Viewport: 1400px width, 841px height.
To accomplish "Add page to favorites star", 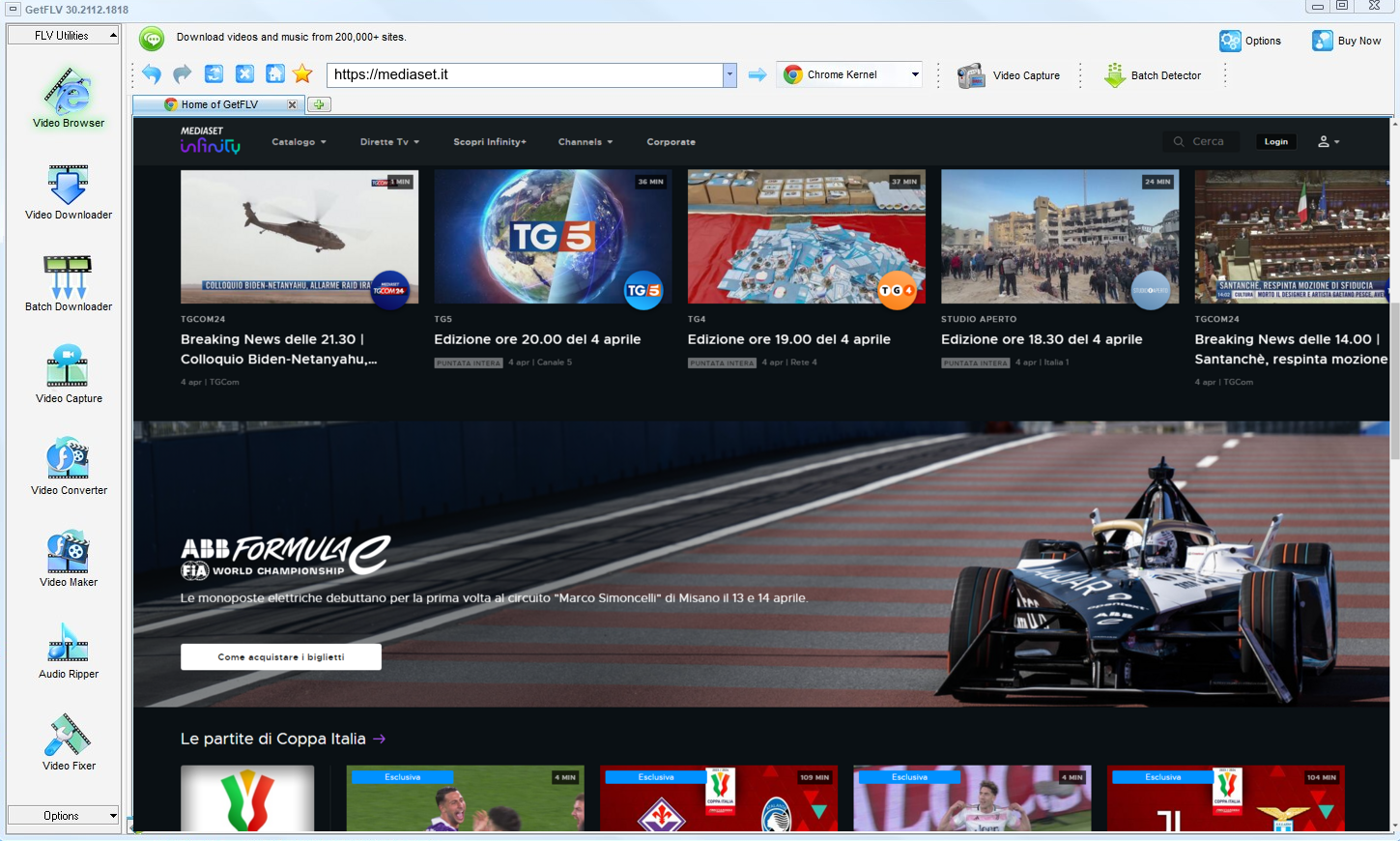I will [x=302, y=74].
